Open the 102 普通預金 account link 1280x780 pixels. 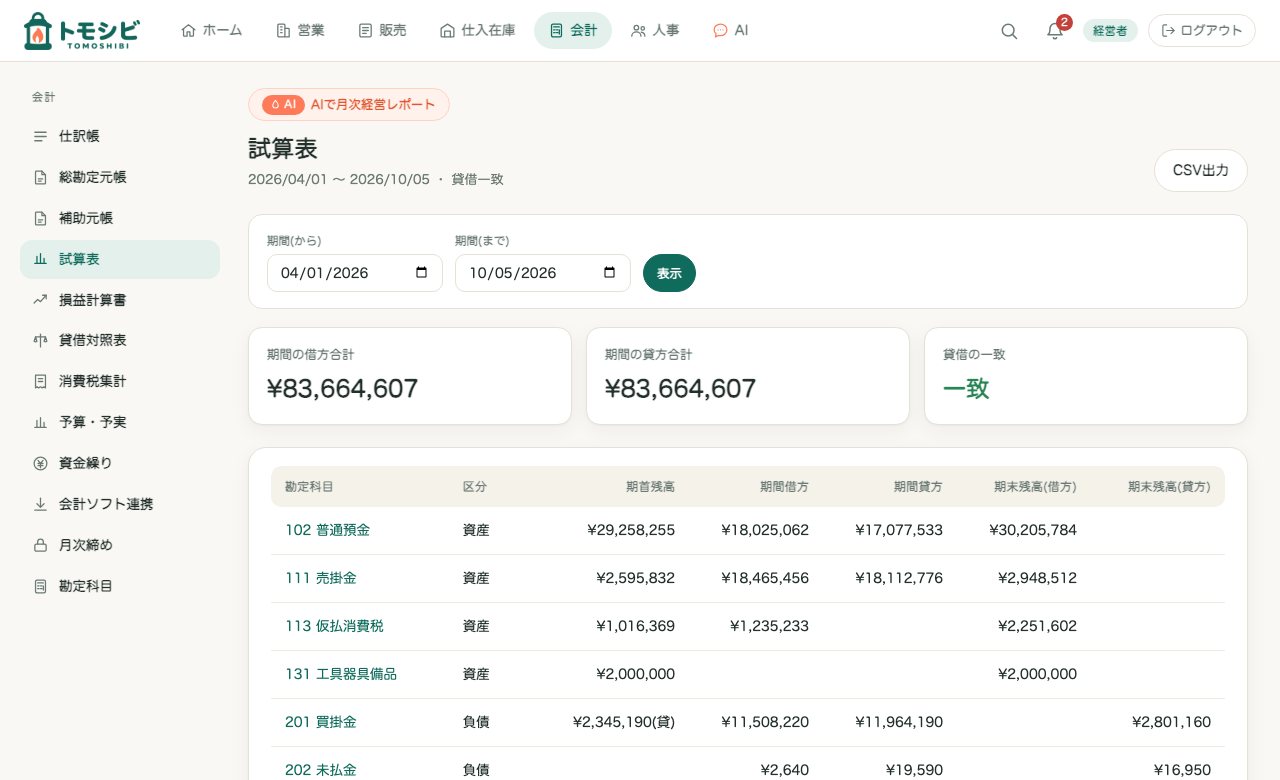click(x=327, y=530)
